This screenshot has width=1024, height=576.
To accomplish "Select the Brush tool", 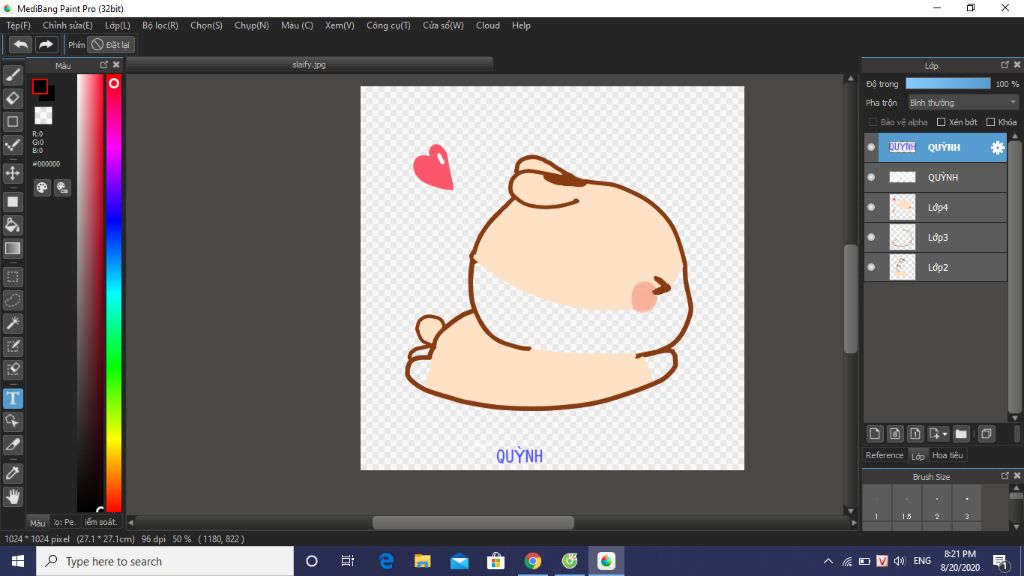I will click(12, 75).
